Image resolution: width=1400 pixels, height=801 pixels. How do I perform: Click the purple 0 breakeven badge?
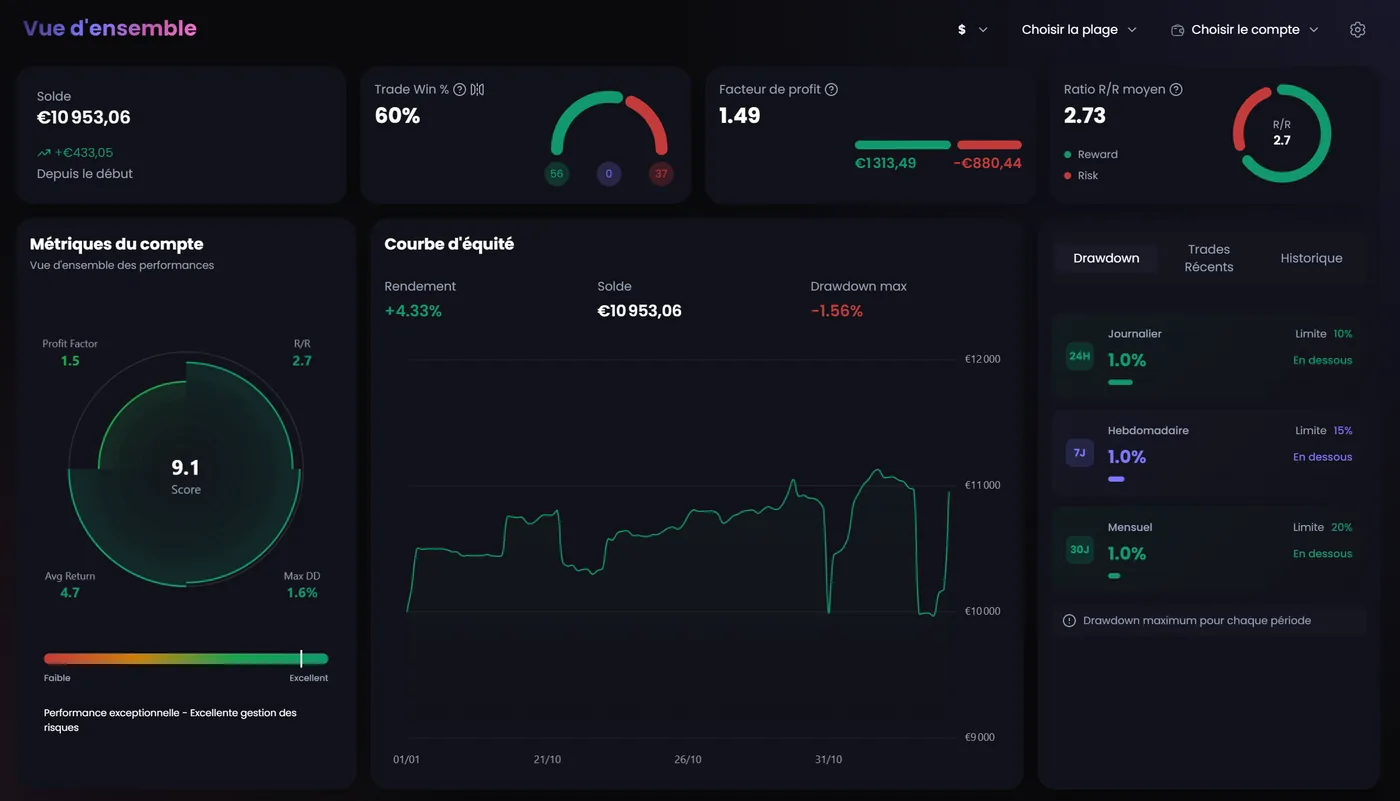tap(609, 174)
